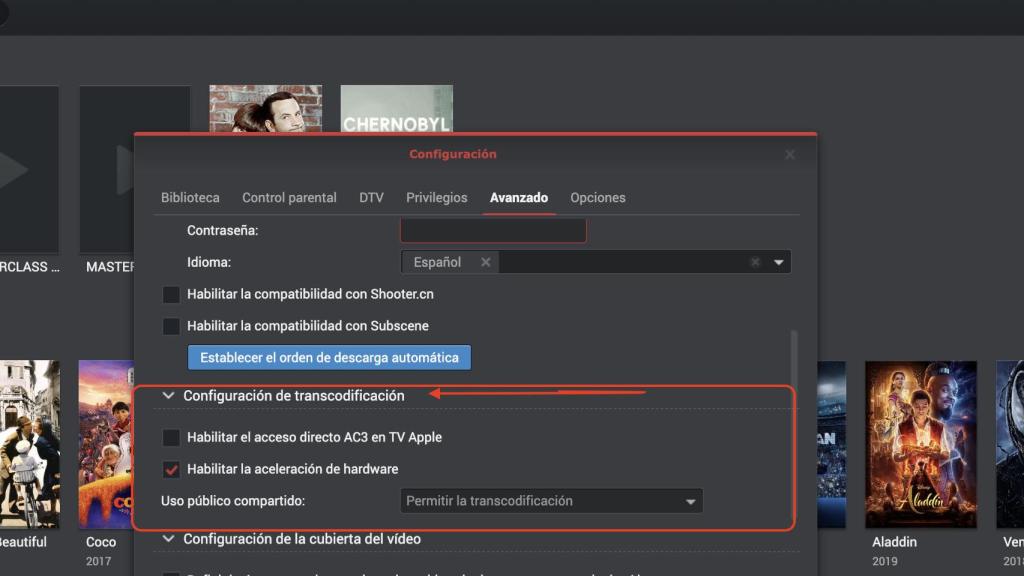Remove the Español language tag
The width and height of the screenshot is (1024, 576).
486,261
